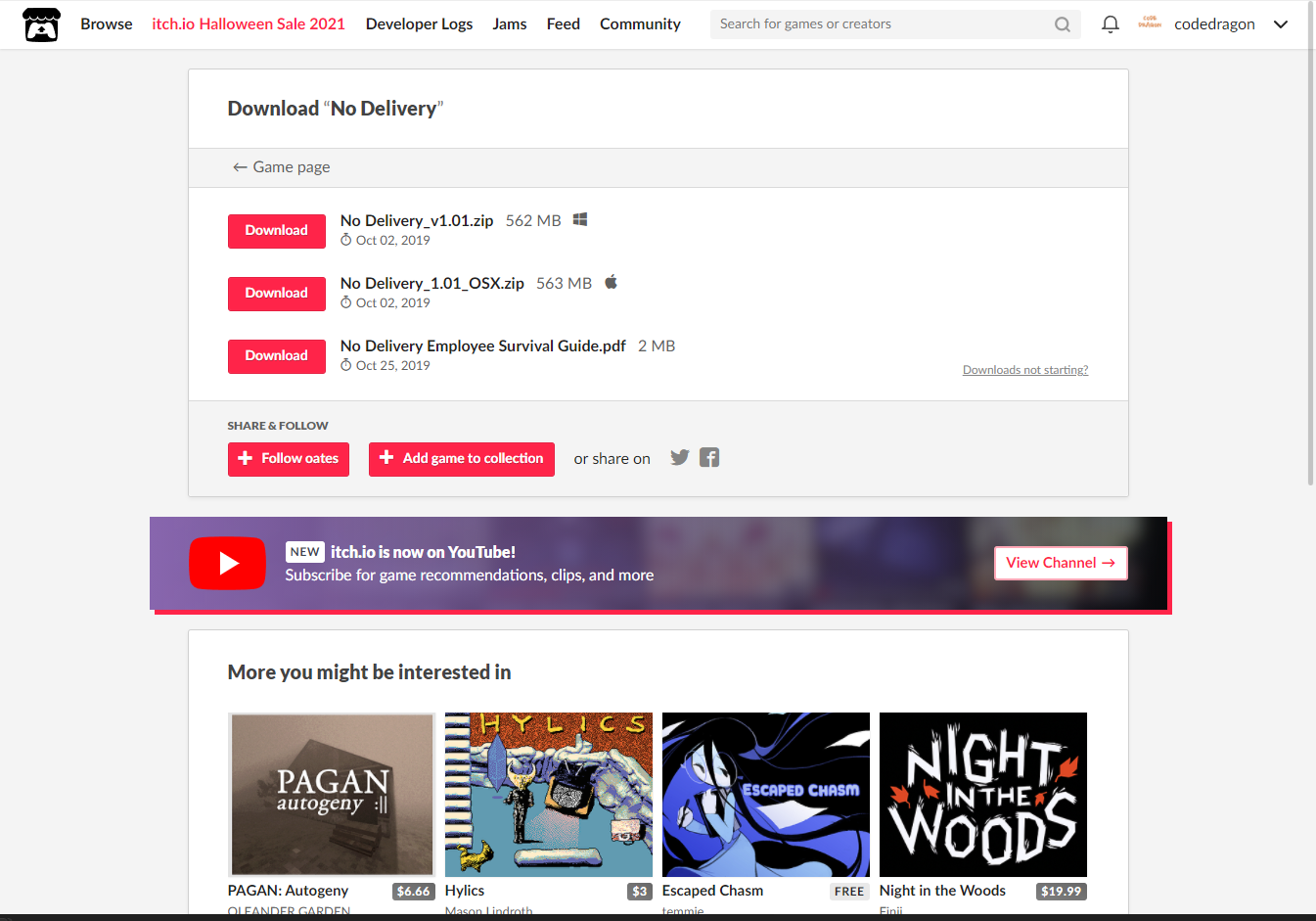The height and width of the screenshot is (921, 1316).
Task: Download No Delivery_v1.01.zip
Action: click(x=277, y=231)
